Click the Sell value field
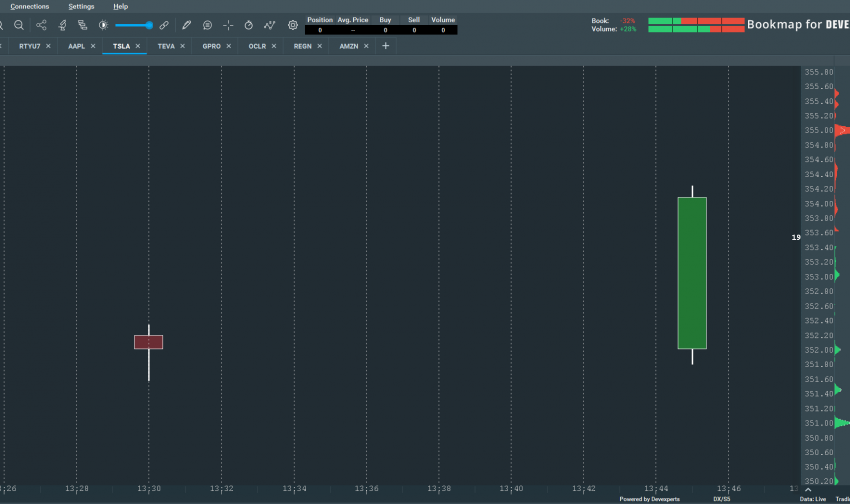 point(414,30)
